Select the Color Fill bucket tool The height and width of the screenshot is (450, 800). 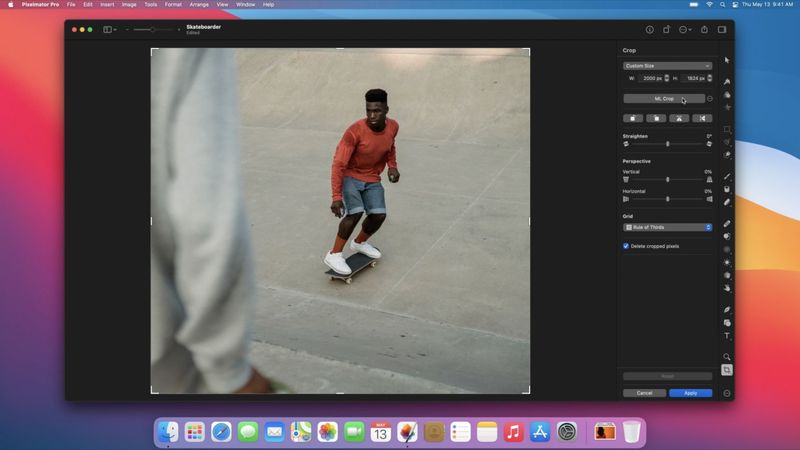tap(727, 189)
